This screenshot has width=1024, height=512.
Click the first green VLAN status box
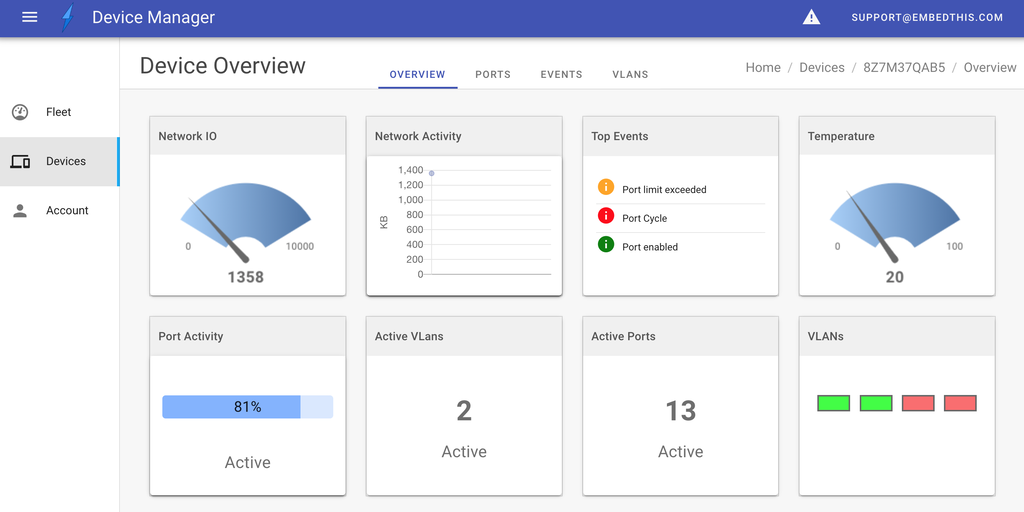(833, 403)
